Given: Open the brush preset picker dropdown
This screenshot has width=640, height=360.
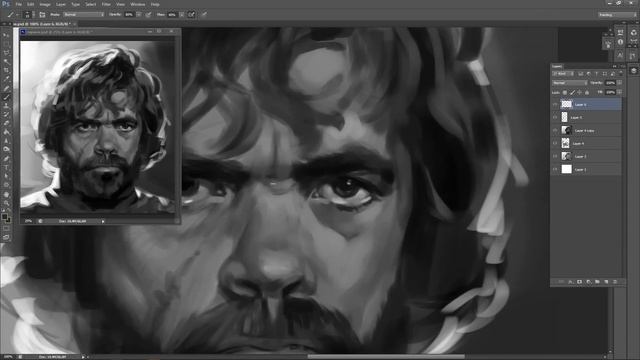Looking at the screenshot, I should click(33, 15).
